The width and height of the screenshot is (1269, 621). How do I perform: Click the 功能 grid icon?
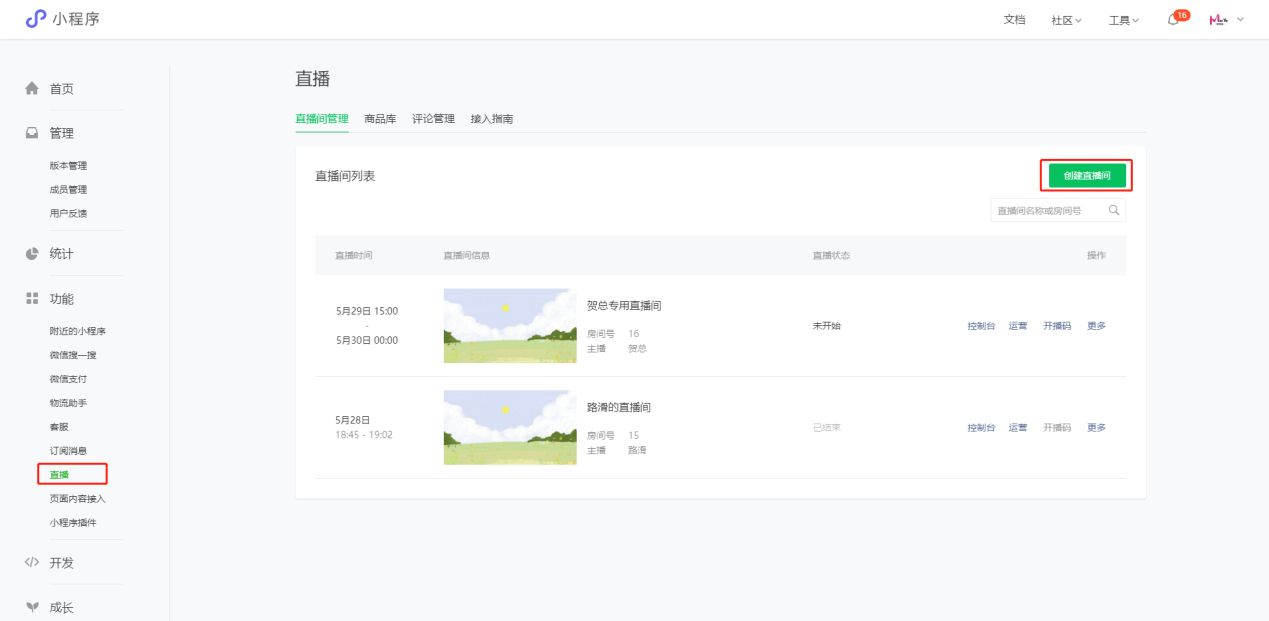coord(32,299)
